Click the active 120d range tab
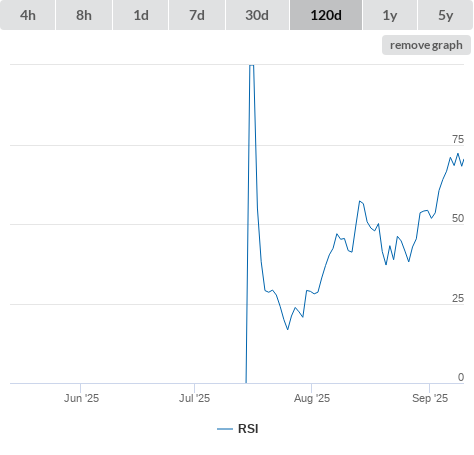The image size is (474, 455). 326,15
